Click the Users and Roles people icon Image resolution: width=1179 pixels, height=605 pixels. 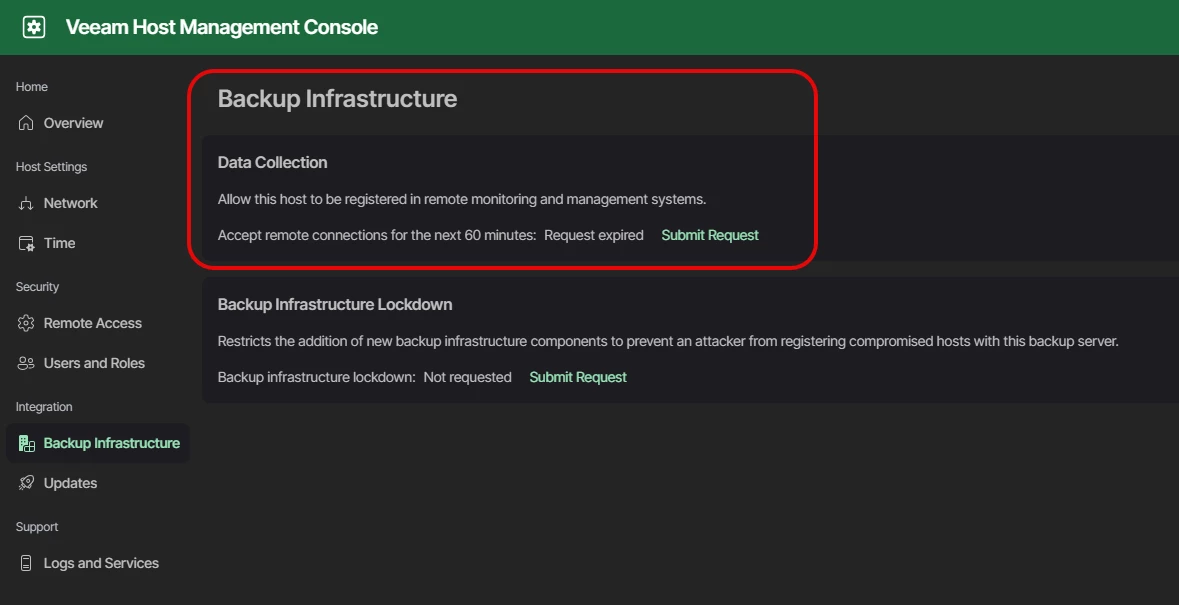coord(26,363)
